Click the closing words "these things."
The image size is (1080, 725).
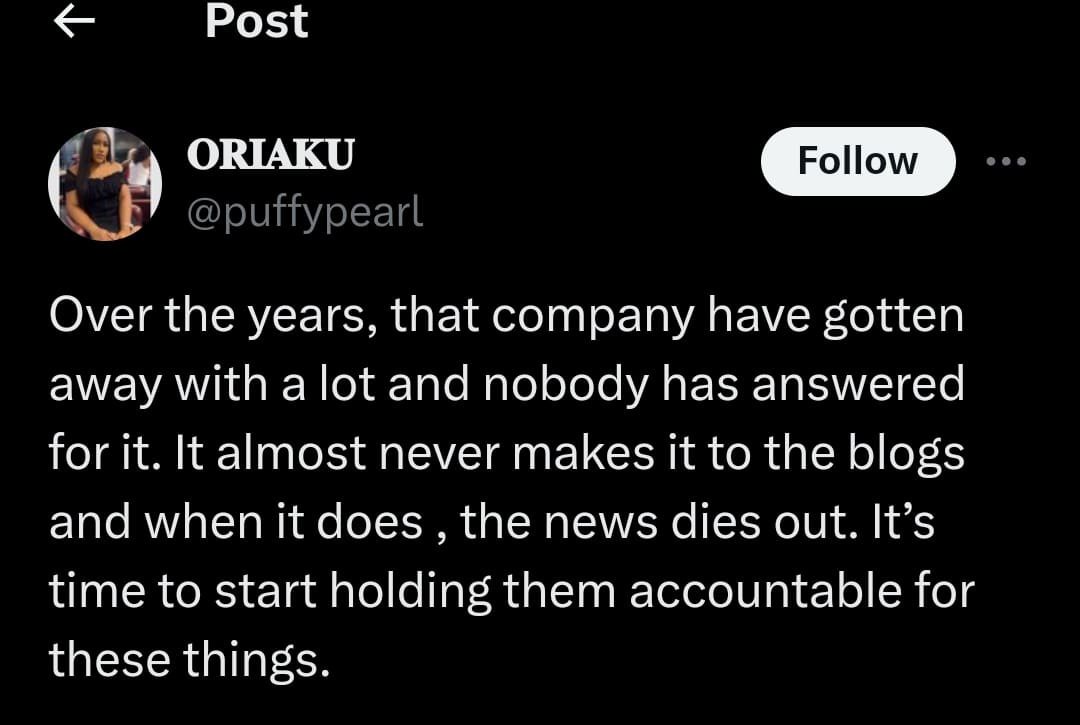click(188, 660)
